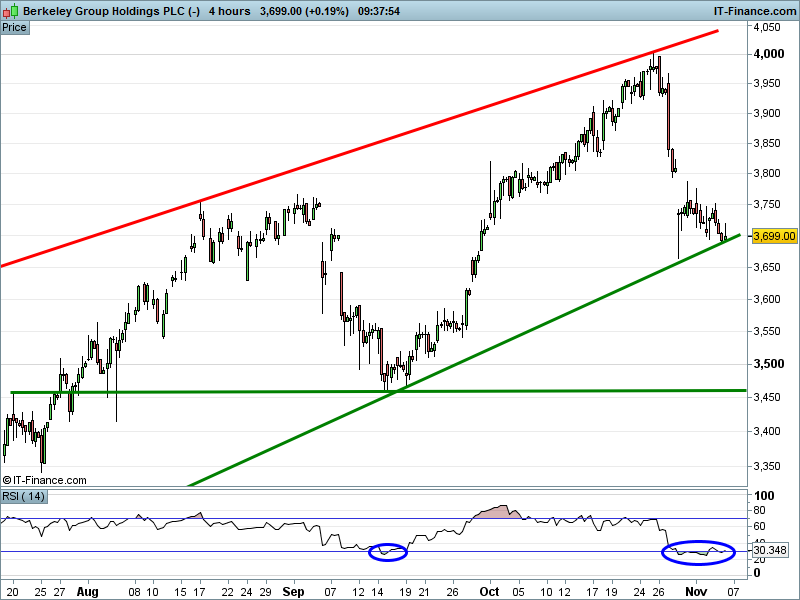
Task: Click the 14 date label on time axis
Action: click(377, 592)
